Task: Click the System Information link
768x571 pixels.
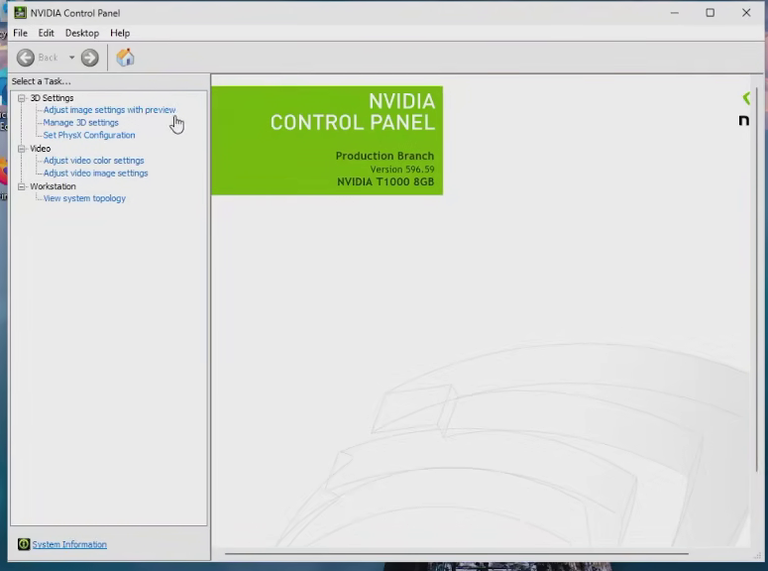Action: [70, 544]
